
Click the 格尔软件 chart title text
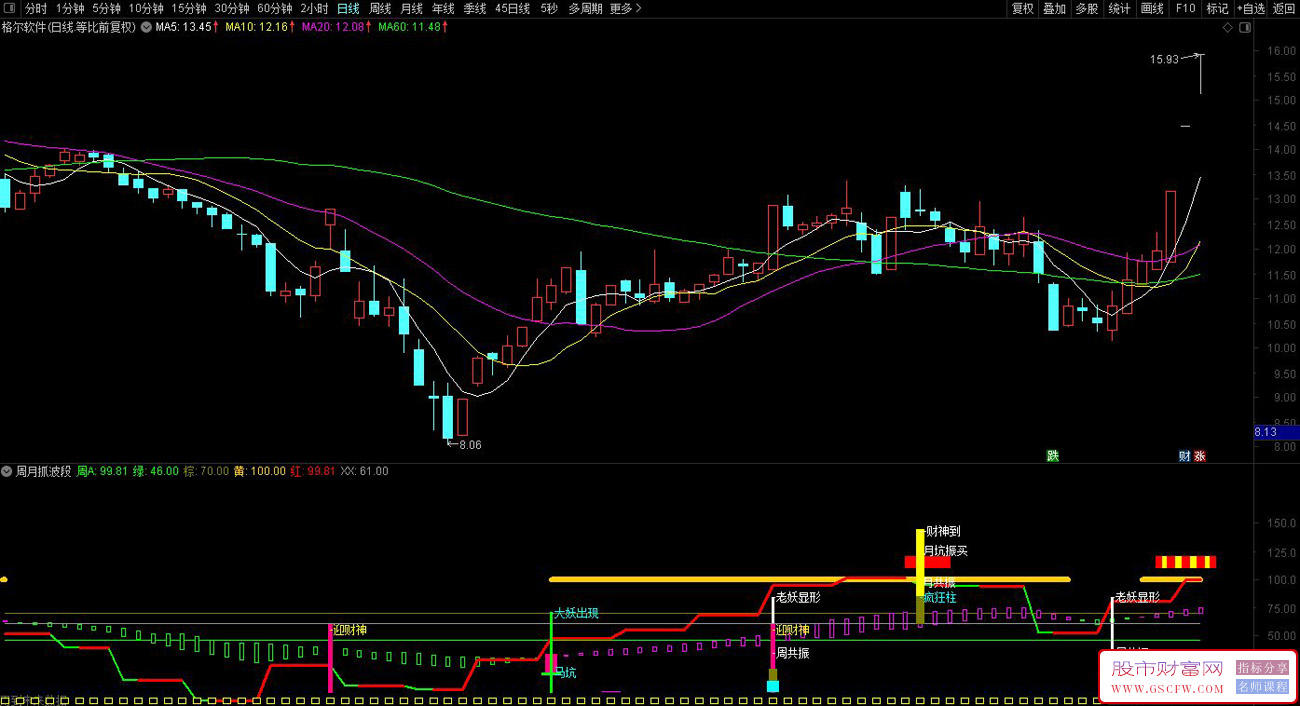coord(69,27)
